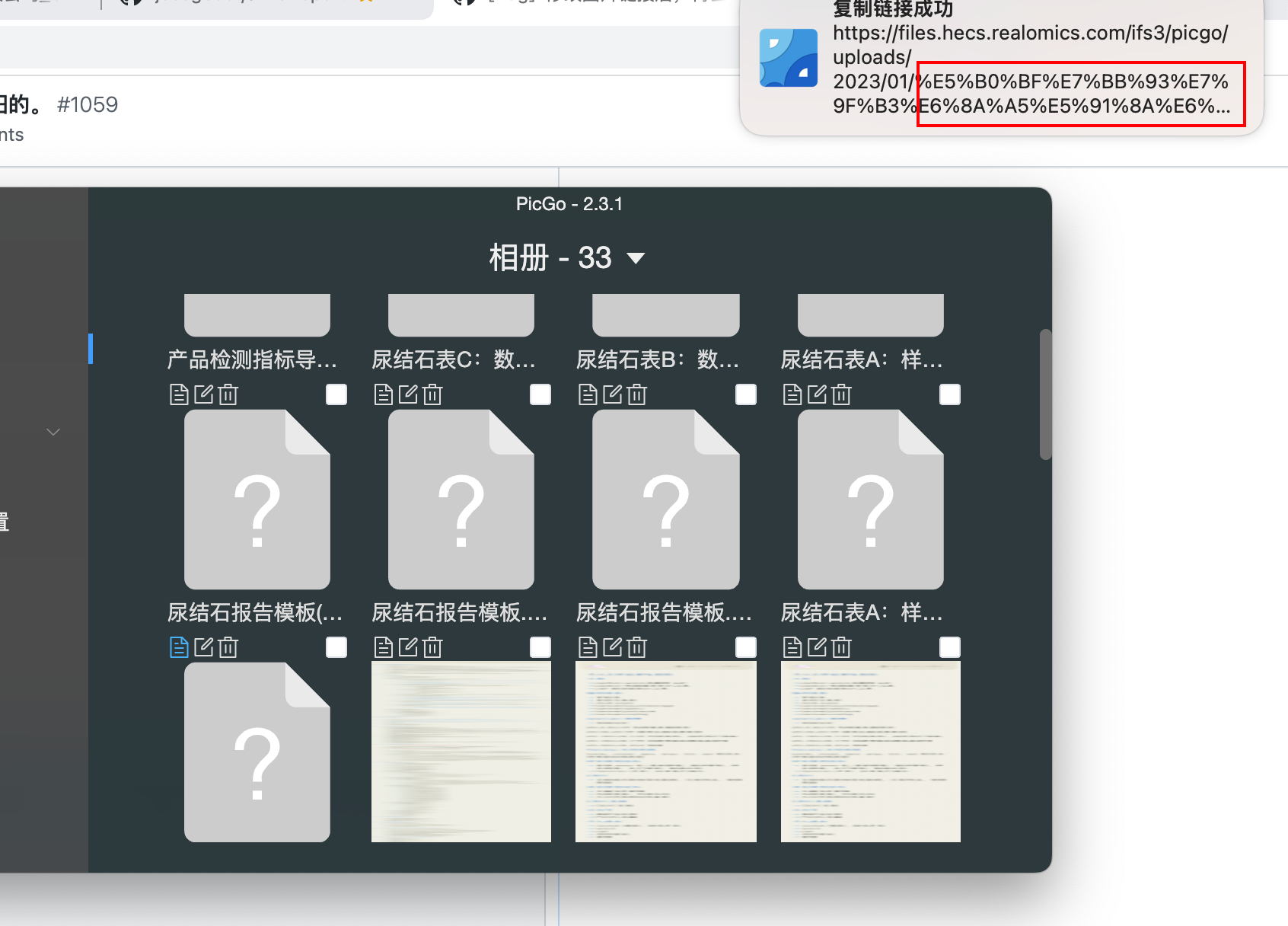Tick the checkbox for 尿结石表C
1288x926 pixels.
(540, 394)
